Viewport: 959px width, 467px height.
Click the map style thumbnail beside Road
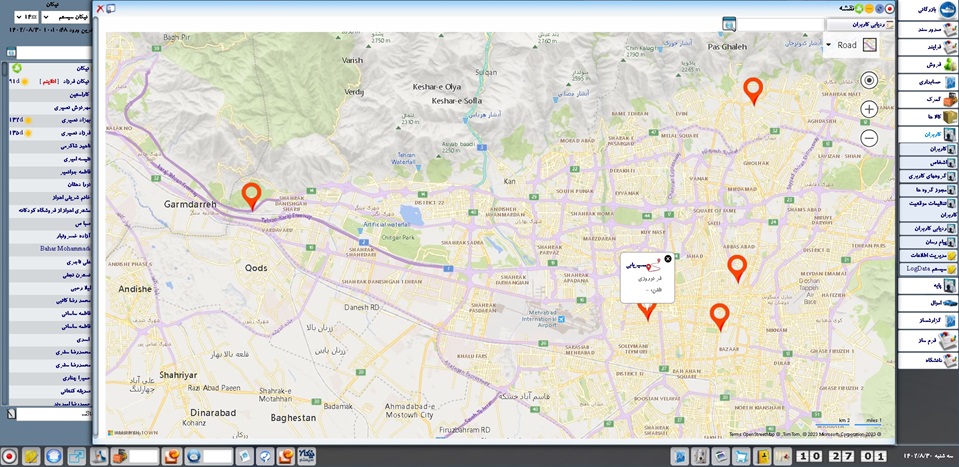click(x=870, y=45)
